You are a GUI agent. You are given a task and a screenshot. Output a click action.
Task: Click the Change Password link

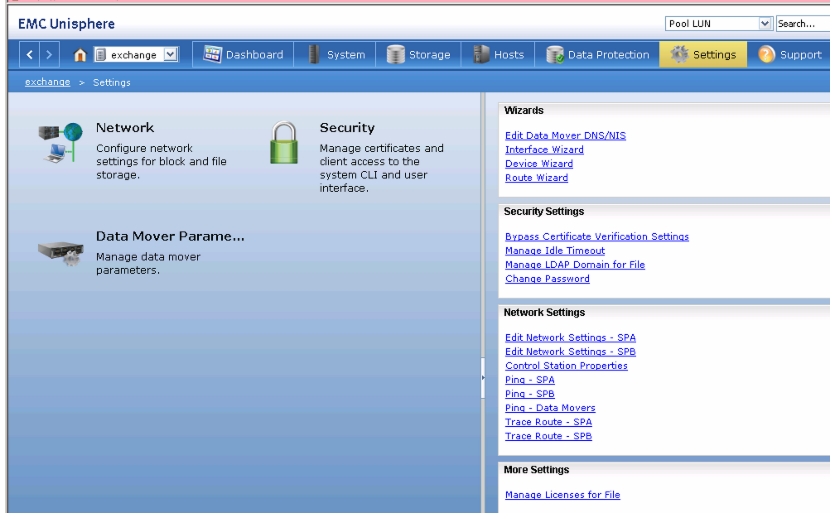pyautogui.click(x=547, y=278)
